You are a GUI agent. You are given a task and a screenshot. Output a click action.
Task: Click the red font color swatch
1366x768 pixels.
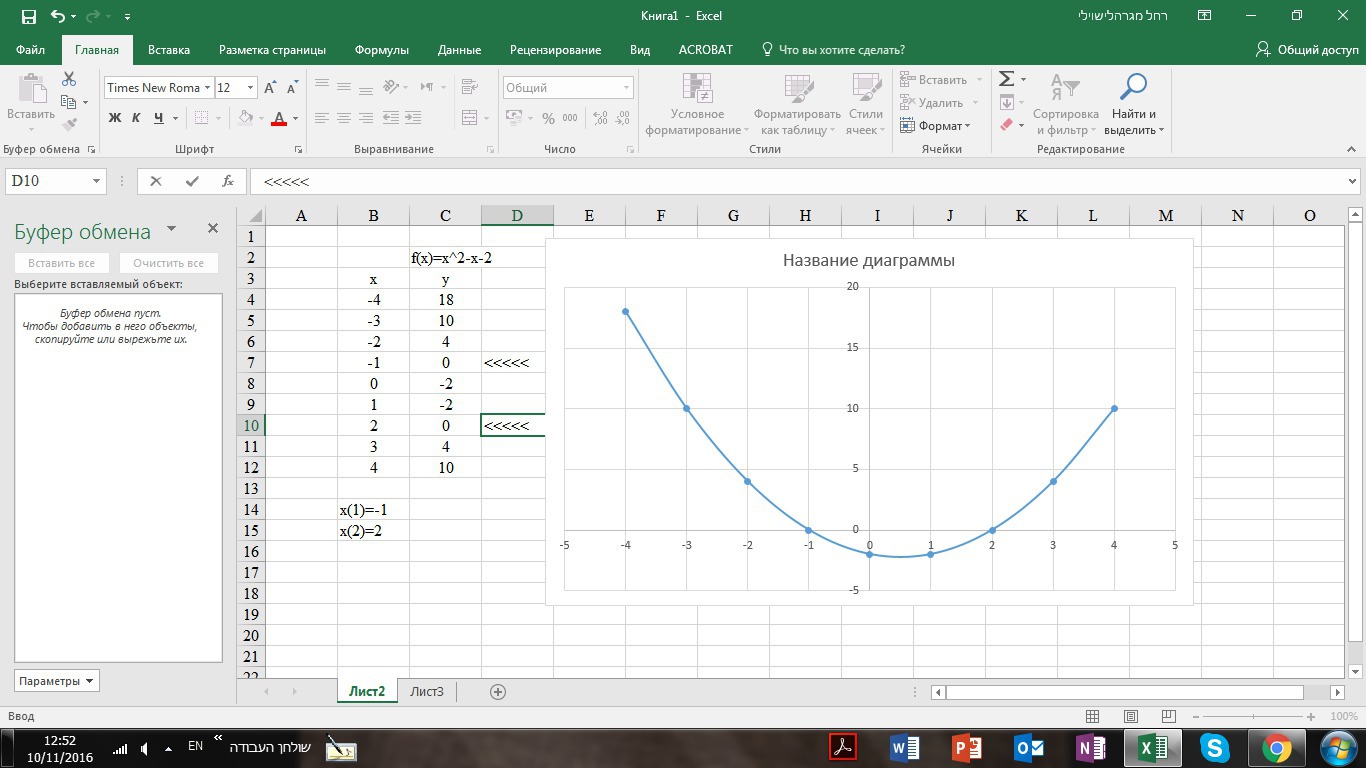point(279,119)
